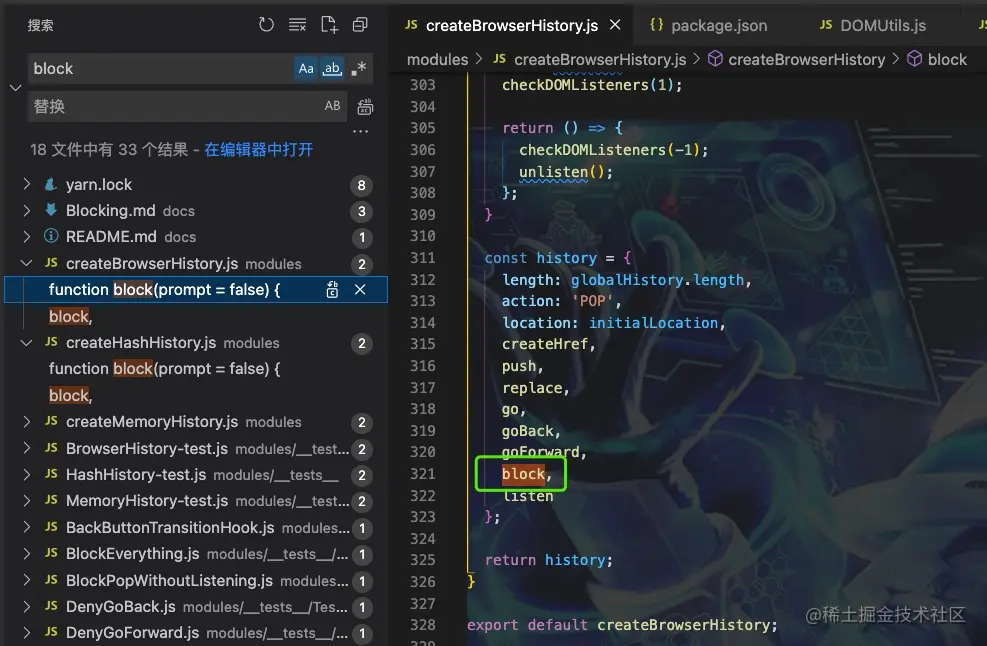Click README.md info file icon
987x646 pixels.
pos(51,236)
